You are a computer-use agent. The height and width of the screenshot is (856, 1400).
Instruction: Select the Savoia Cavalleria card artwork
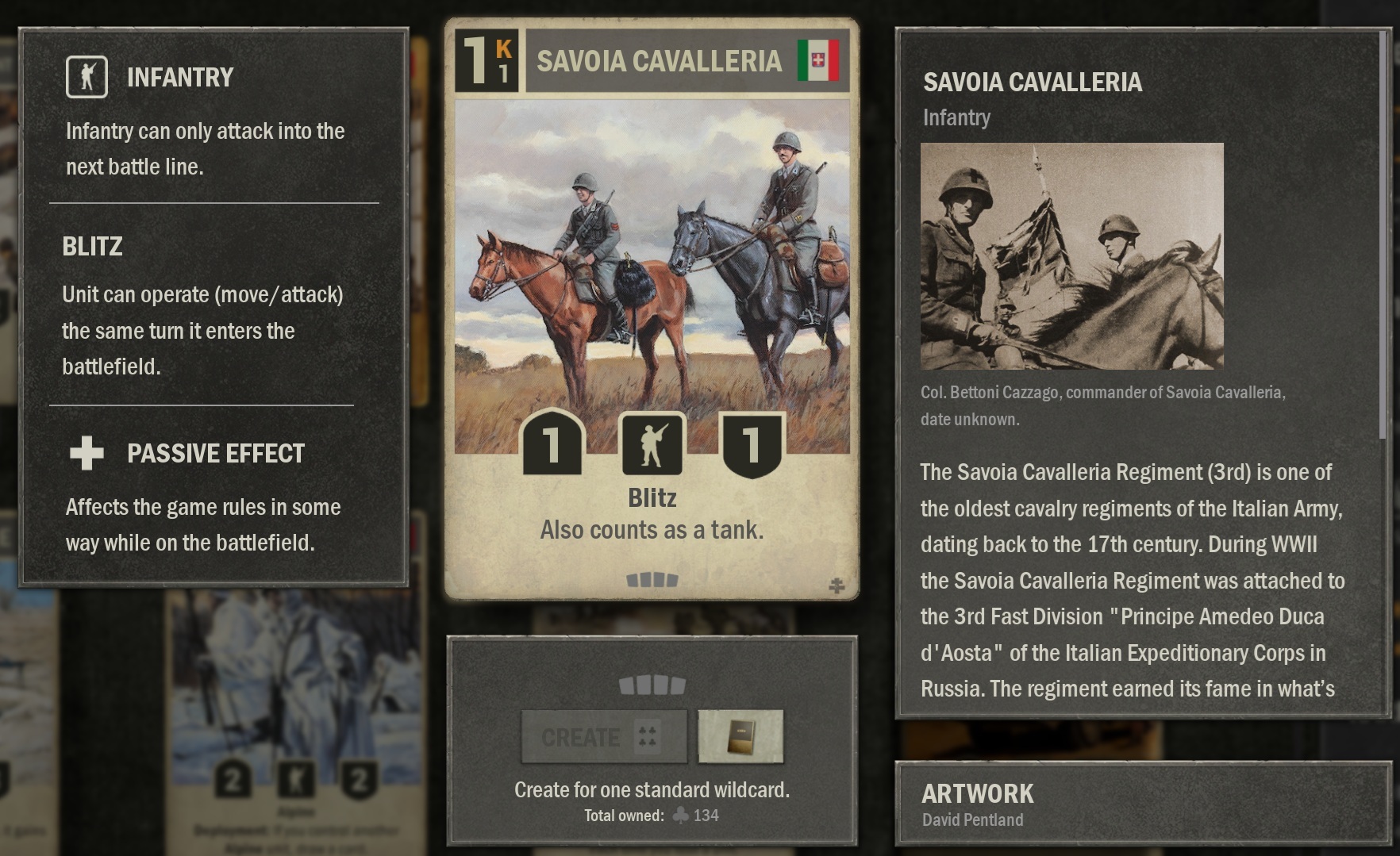pos(652,275)
